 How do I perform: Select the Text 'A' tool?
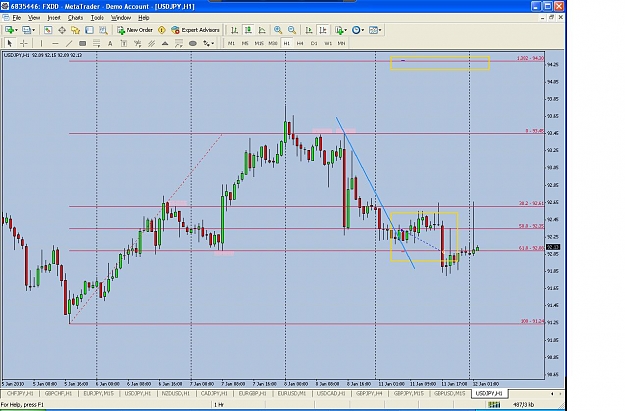(110, 43)
